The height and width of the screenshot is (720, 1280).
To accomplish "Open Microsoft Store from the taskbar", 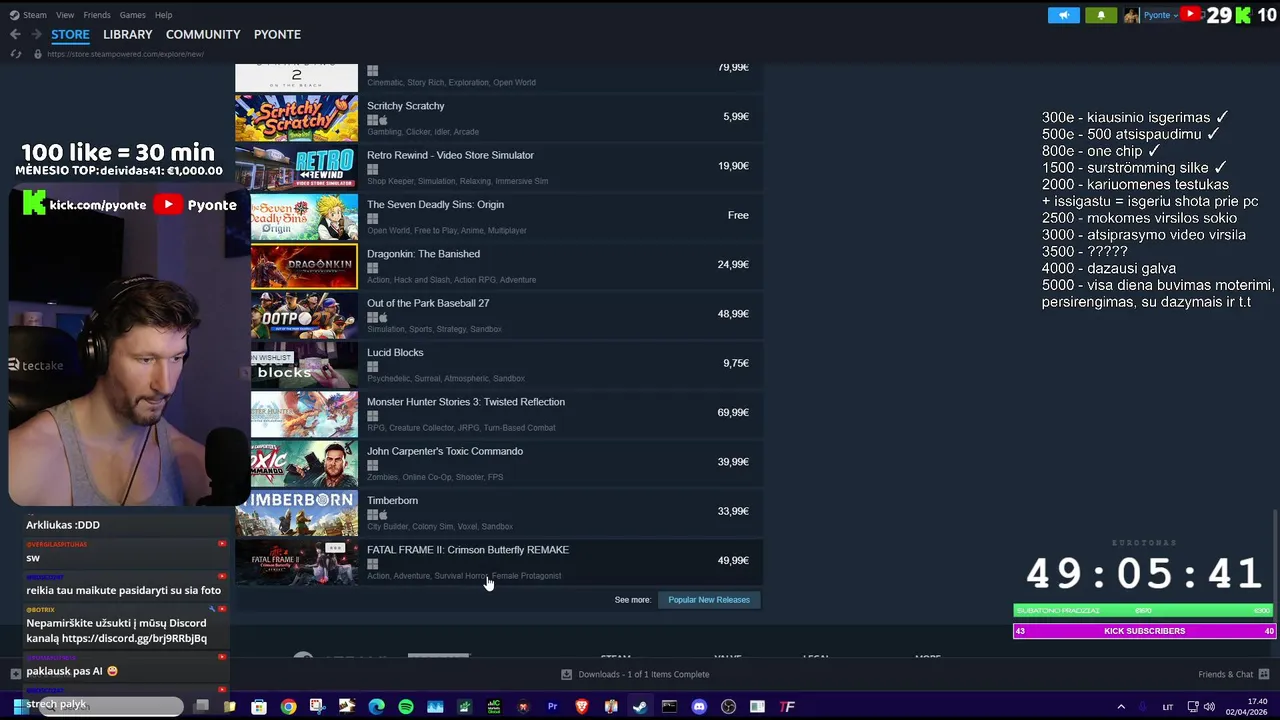I will 259,707.
